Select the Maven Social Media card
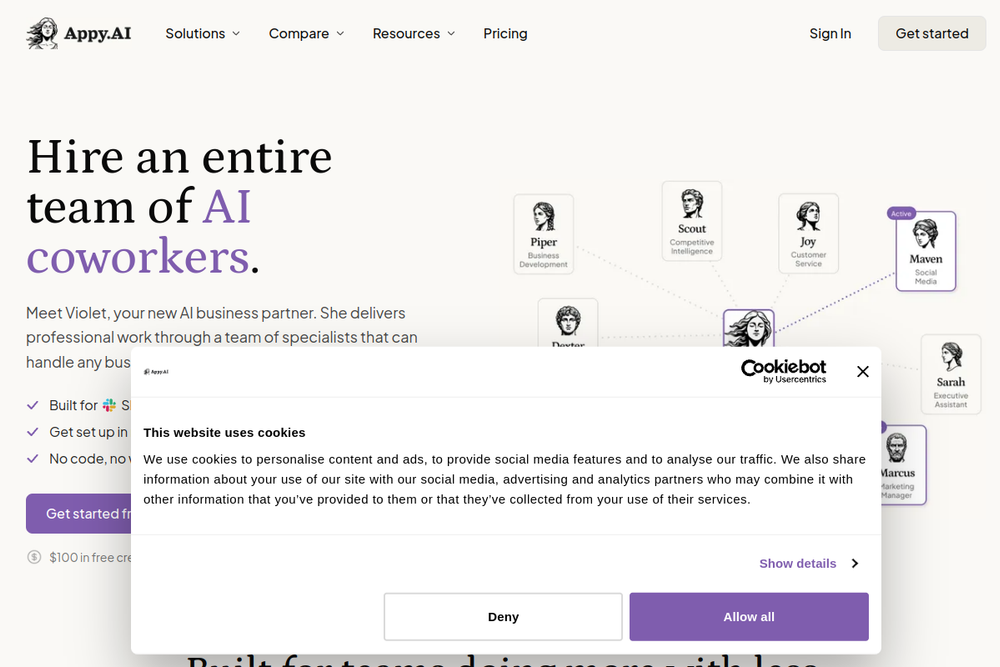 coord(925,251)
